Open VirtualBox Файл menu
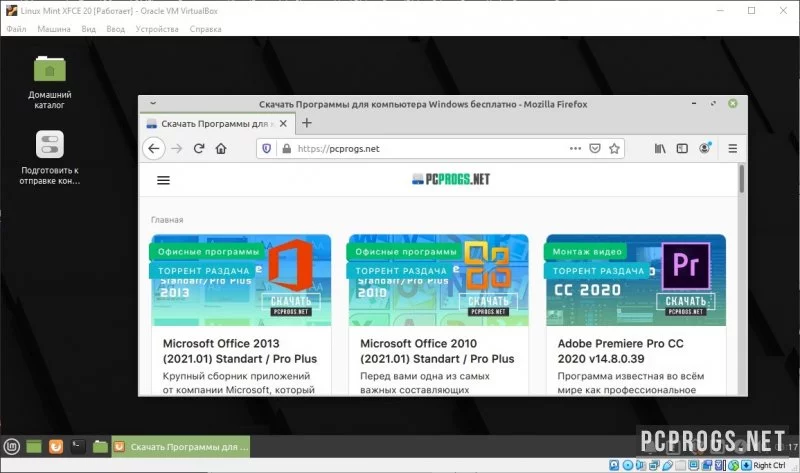800x473 pixels. (x=16, y=29)
